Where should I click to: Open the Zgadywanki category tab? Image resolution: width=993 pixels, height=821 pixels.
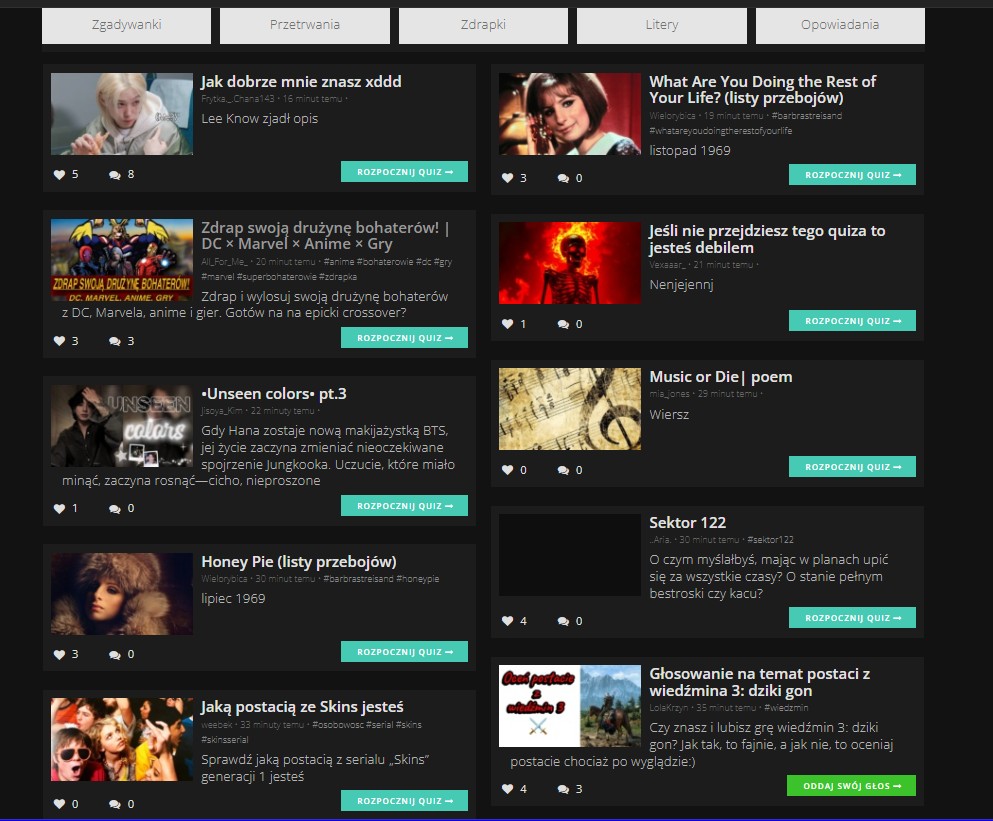[x=126, y=25]
